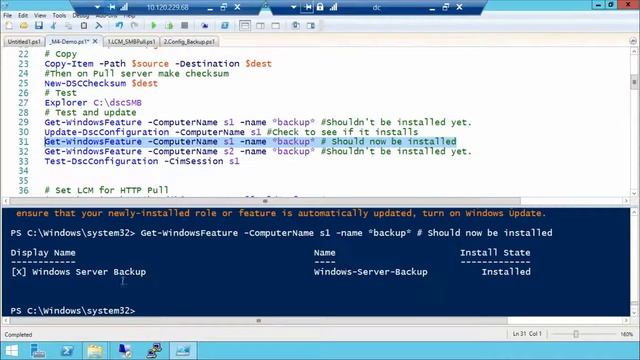The height and width of the screenshot is (360, 640).
Task: Run the script with the green play icon
Action: click(x=154, y=26)
